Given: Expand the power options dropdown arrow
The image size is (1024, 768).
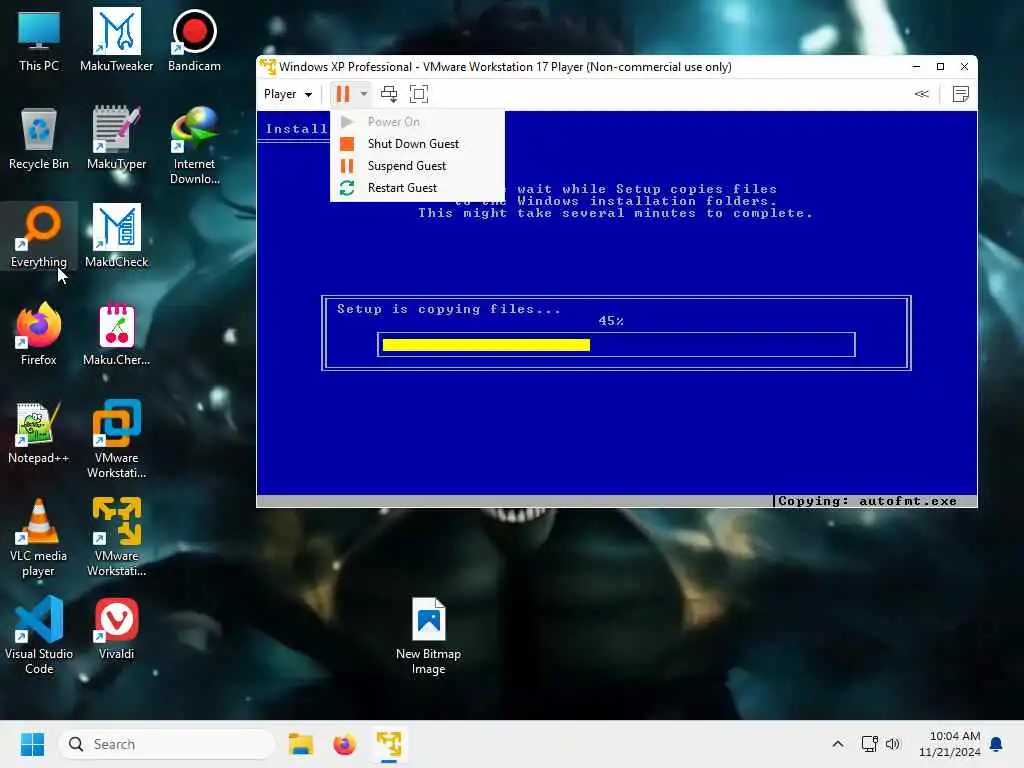Looking at the screenshot, I should (364, 94).
